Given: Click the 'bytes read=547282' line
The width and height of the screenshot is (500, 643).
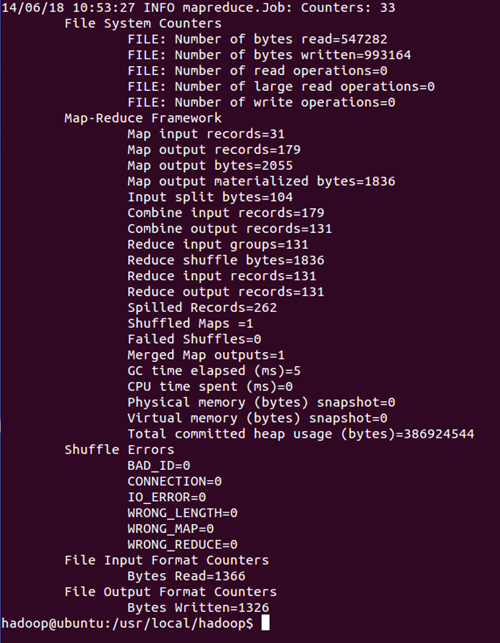Looking at the screenshot, I should click(x=257, y=39).
